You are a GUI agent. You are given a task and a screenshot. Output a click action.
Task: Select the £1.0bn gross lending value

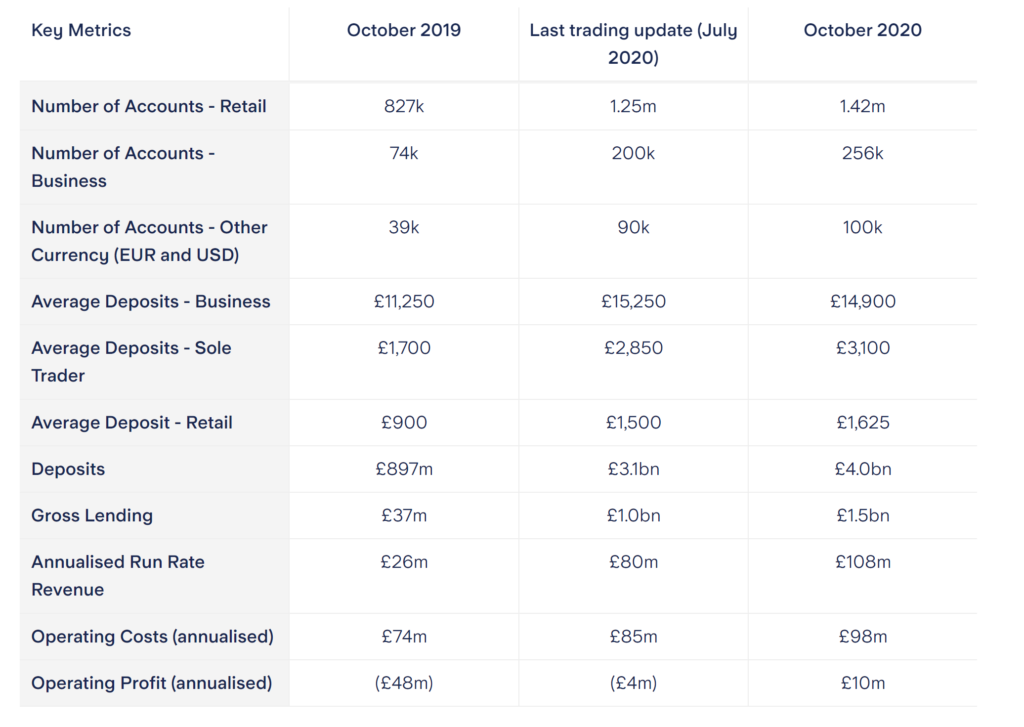click(x=633, y=515)
